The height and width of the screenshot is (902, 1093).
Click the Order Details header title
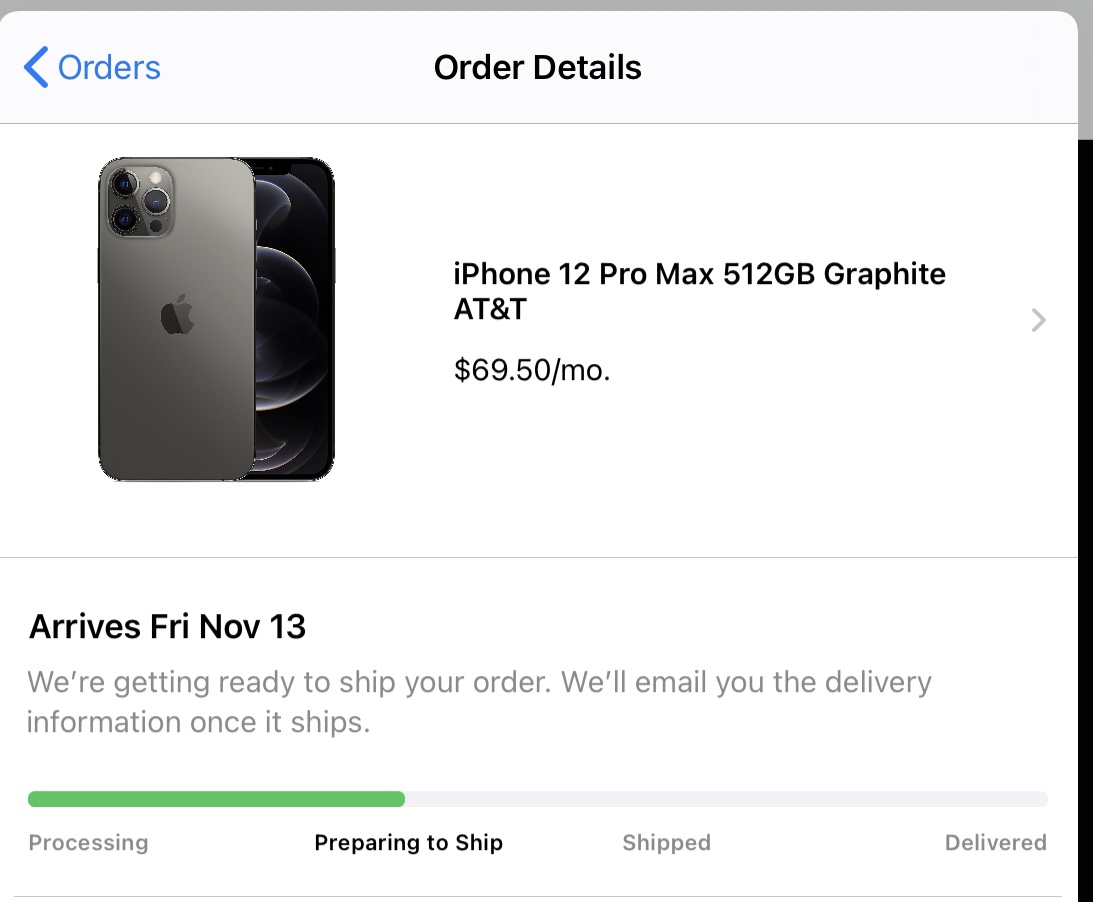pos(537,68)
